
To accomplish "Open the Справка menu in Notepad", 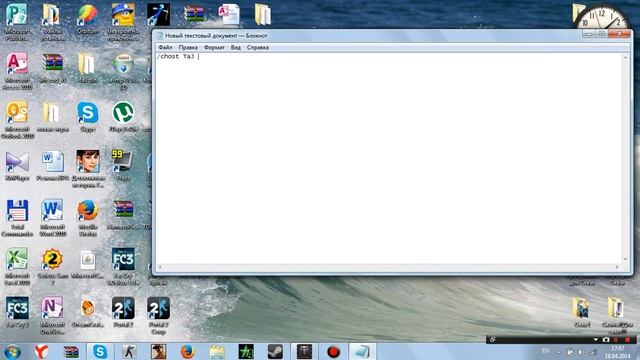I will [258, 47].
